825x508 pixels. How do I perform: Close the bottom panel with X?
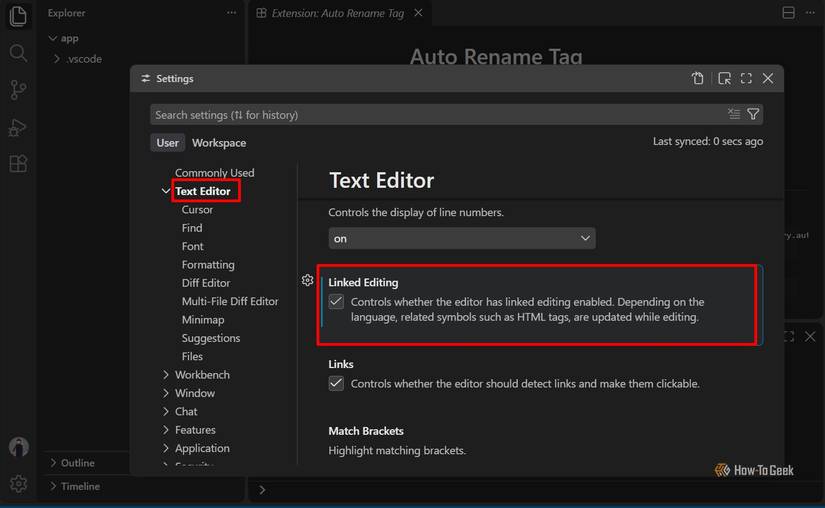[810, 337]
